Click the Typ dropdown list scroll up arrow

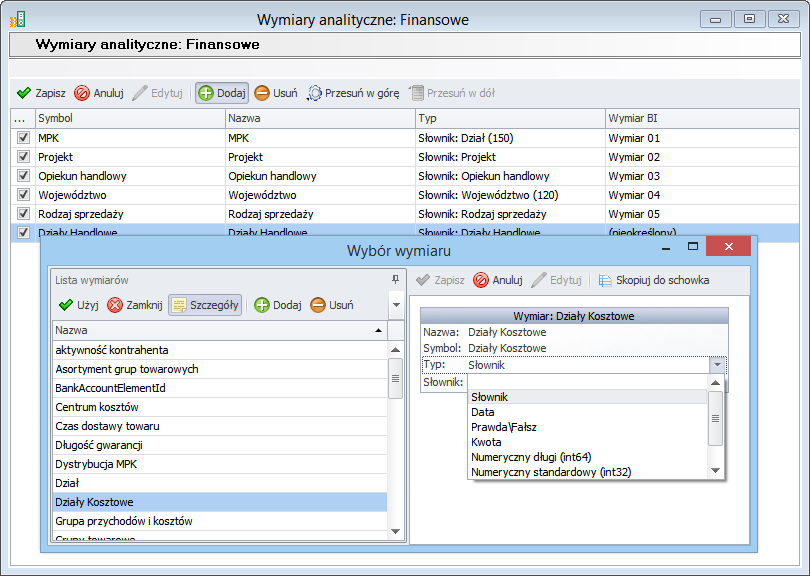(x=715, y=383)
